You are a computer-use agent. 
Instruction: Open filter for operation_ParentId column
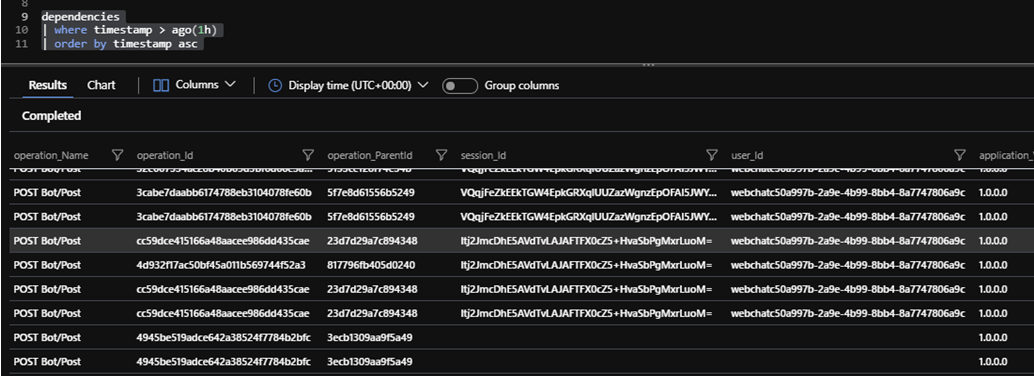442,155
